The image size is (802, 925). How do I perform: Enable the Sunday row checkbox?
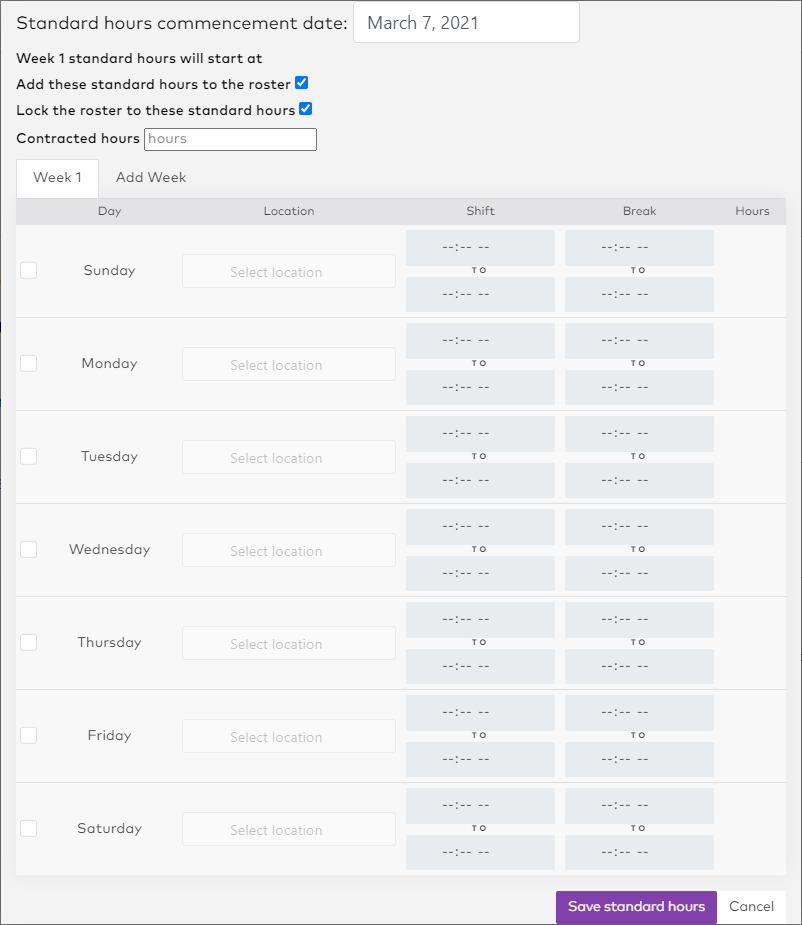point(28,270)
